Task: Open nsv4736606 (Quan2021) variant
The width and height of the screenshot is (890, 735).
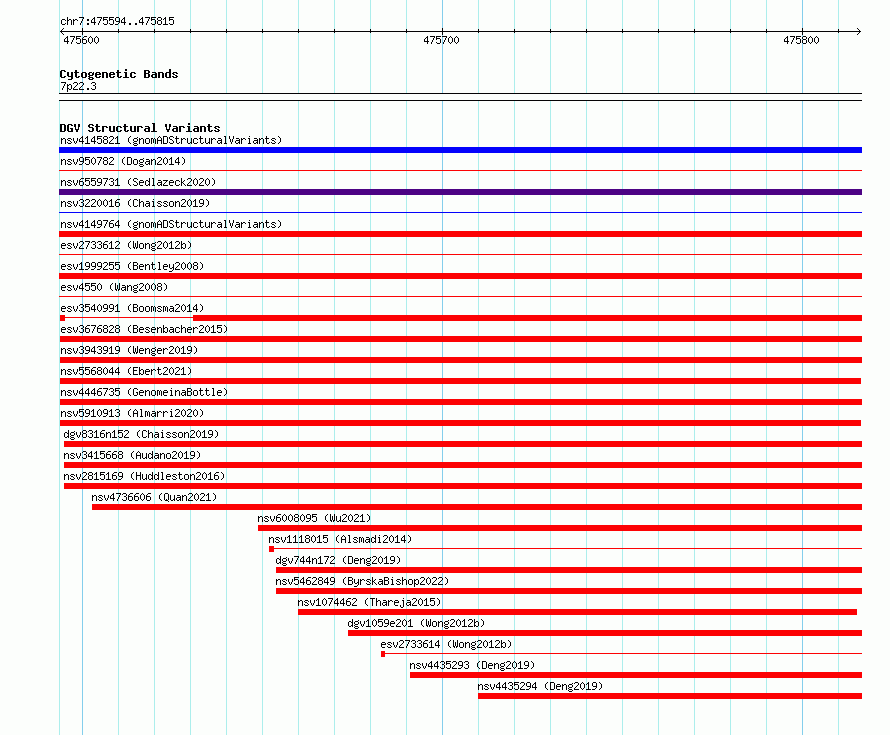Action: (x=154, y=497)
